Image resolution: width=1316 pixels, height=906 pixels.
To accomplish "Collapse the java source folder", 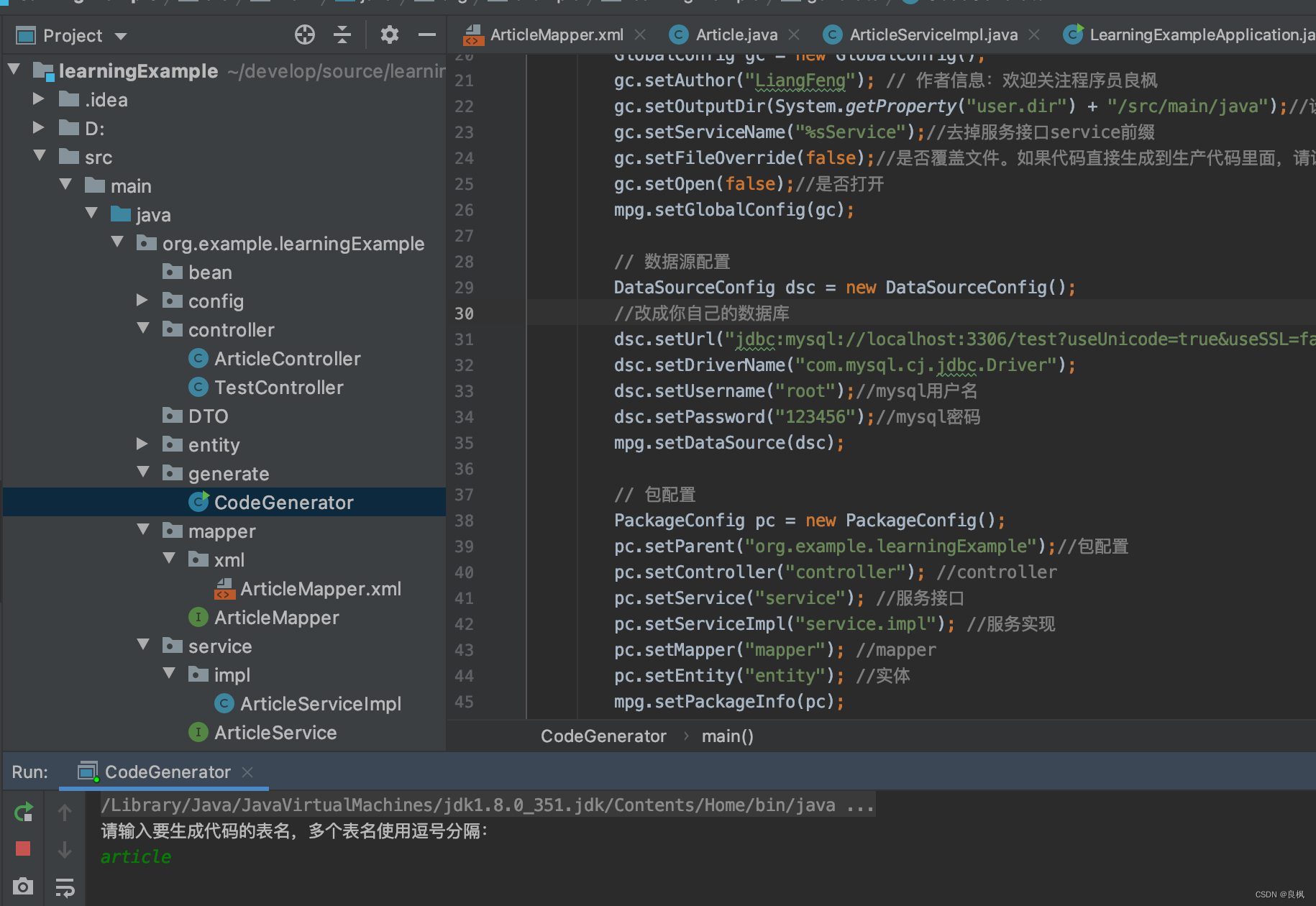I will [x=91, y=214].
